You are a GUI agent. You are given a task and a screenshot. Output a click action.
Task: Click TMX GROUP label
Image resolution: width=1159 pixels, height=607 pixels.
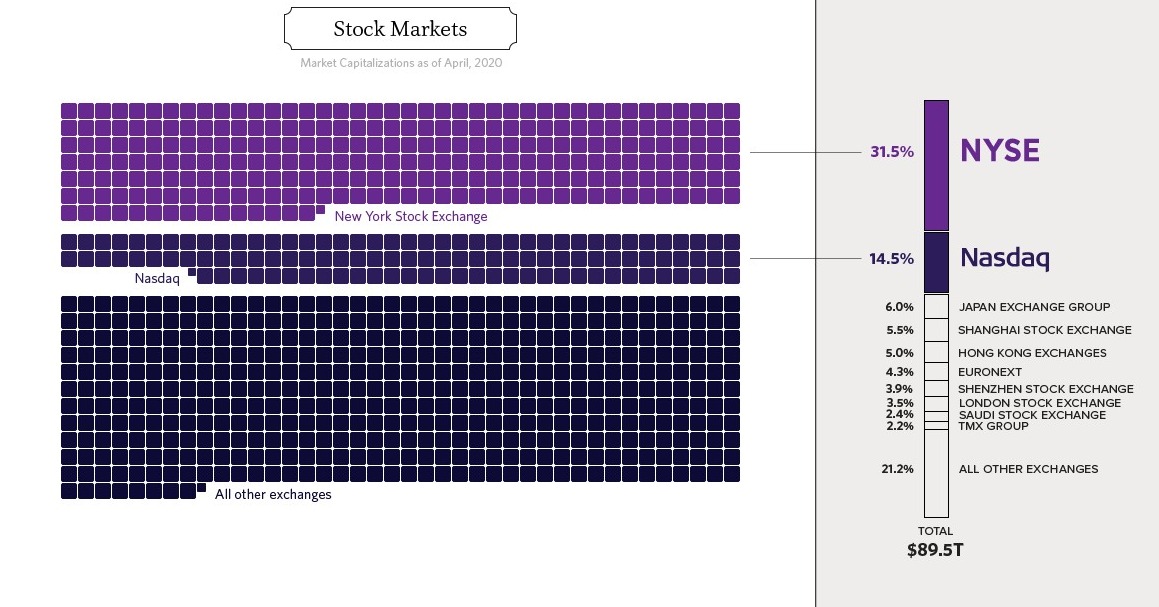(x=993, y=426)
